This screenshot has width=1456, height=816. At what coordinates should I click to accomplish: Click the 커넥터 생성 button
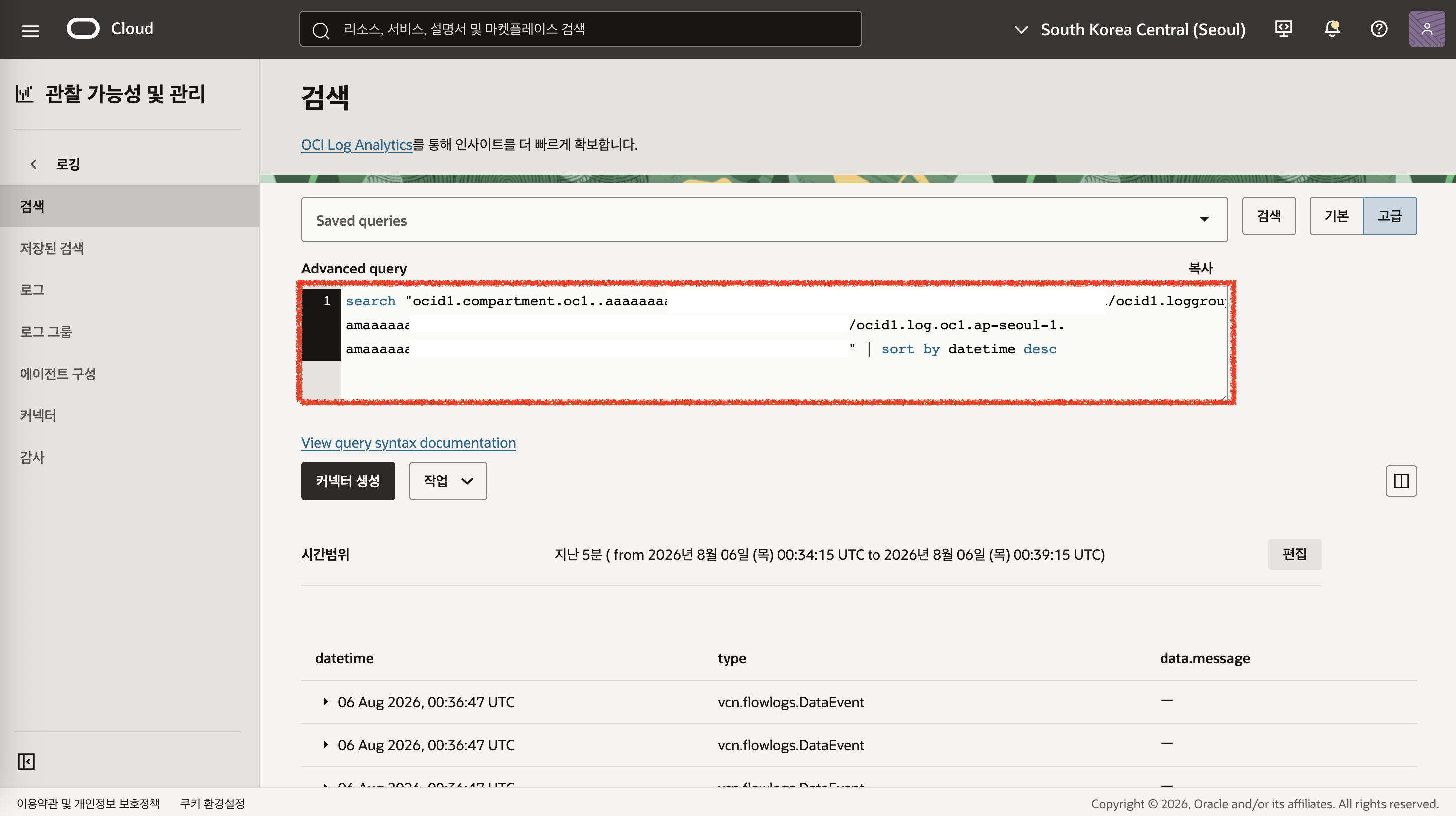pyautogui.click(x=348, y=481)
